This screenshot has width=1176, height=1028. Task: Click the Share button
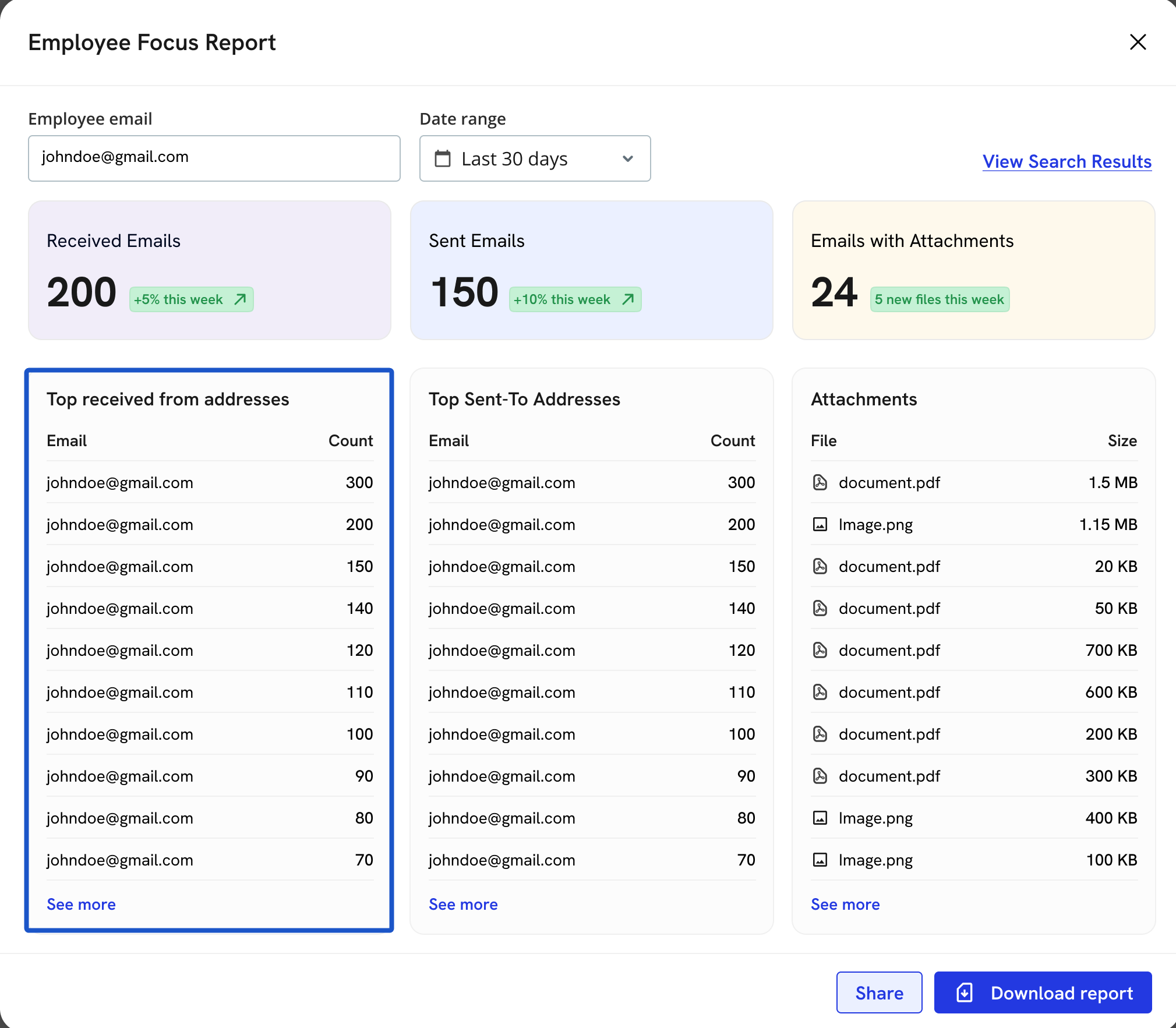[x=879, y=992]
